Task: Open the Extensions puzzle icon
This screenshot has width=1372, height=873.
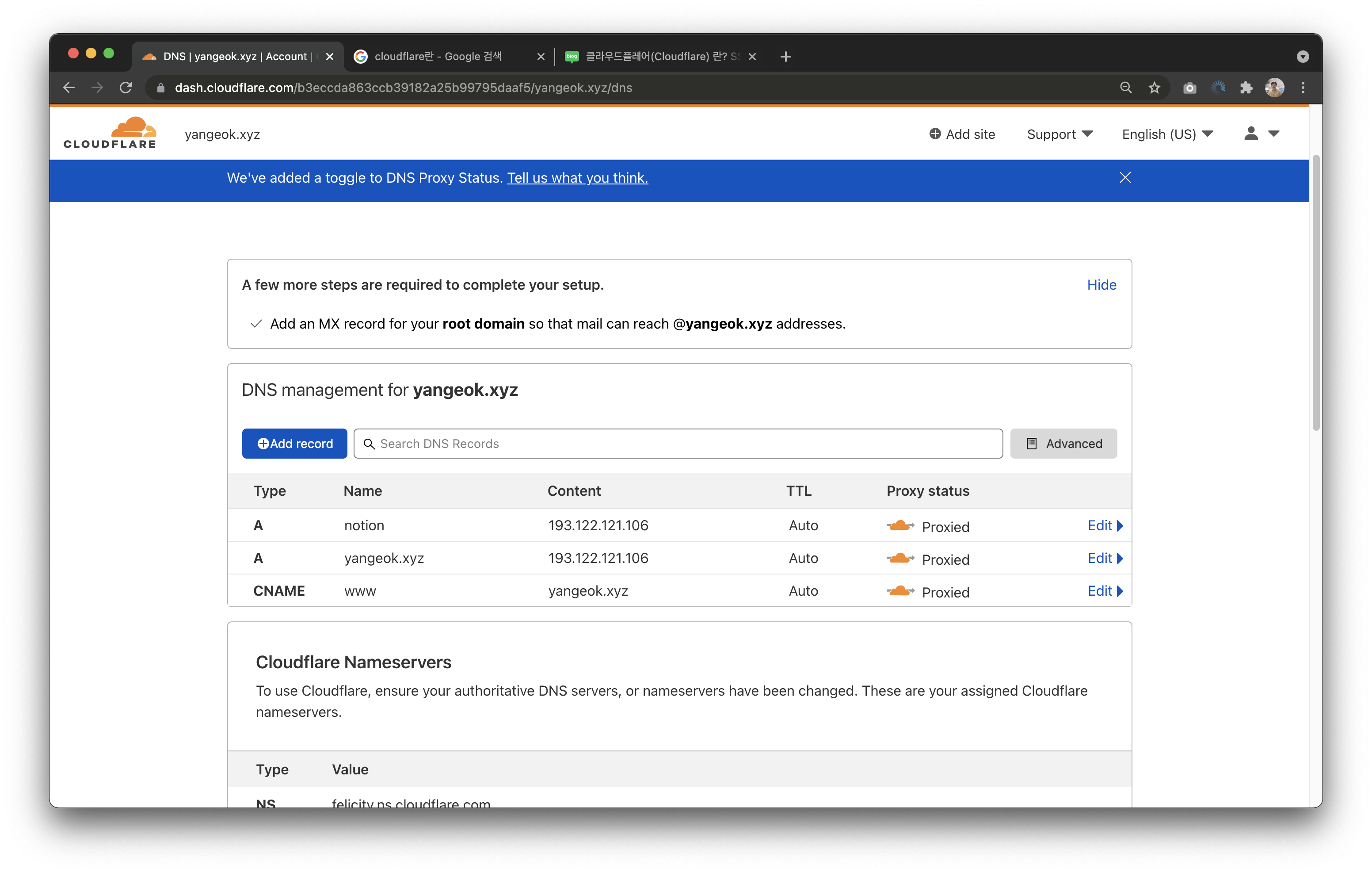Action: click(1246, 87)
